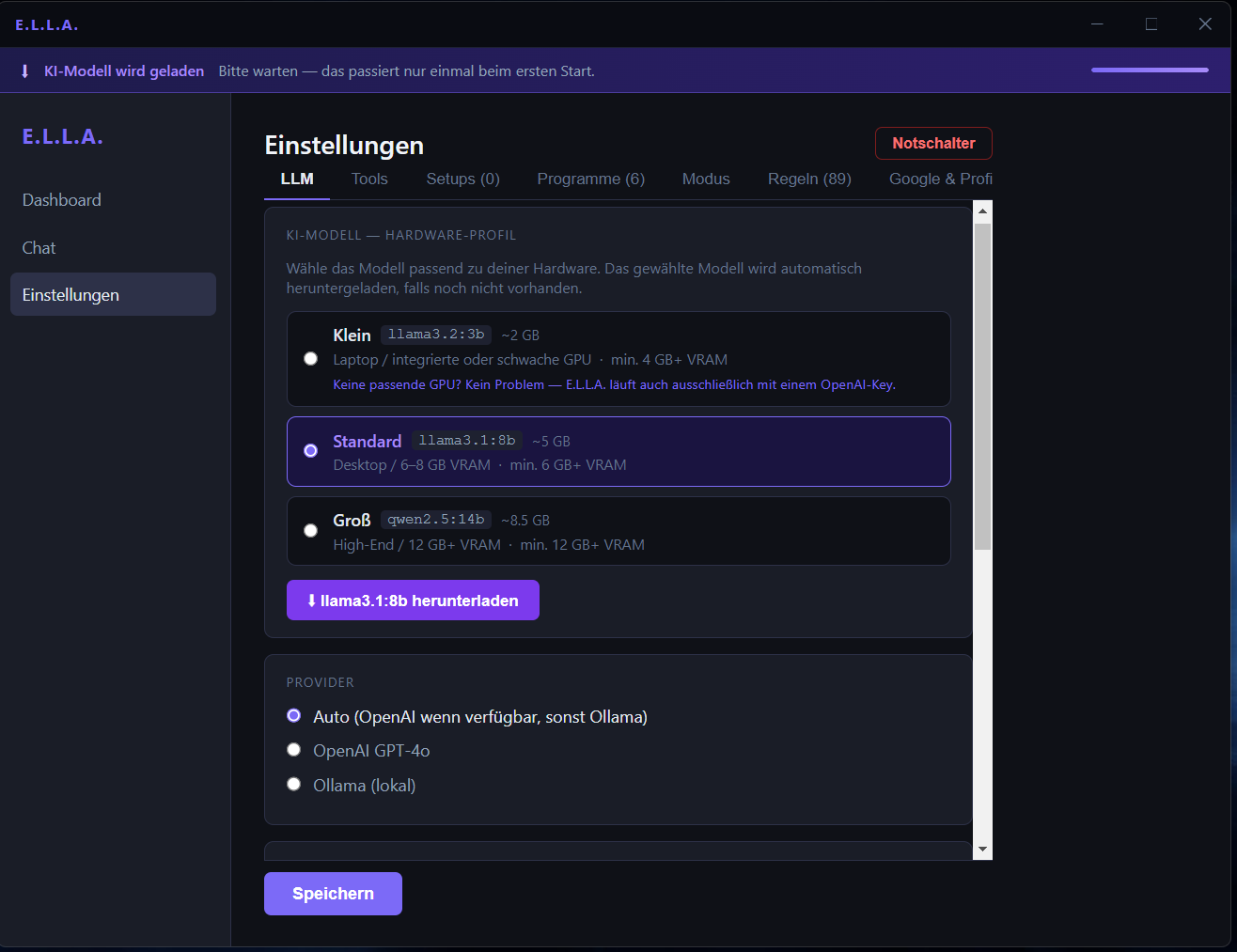Click the 'Keine passende GPU?' hint text
Viewport: 1237px width, 952px height.
(x=614, y=385)
